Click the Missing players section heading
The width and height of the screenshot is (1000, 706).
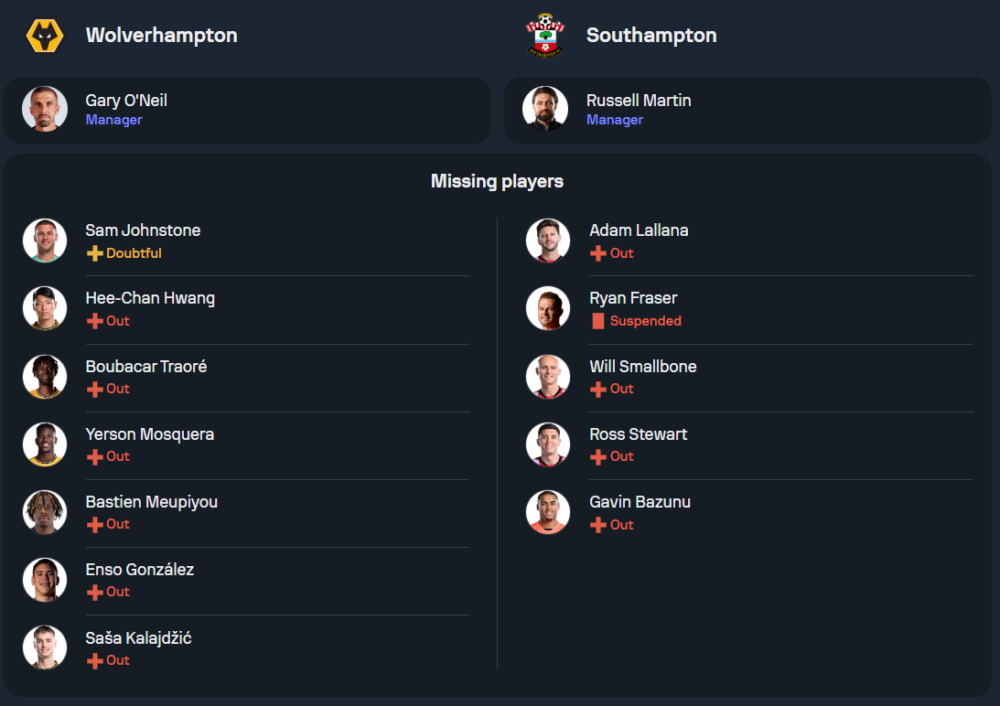point(497,181)
